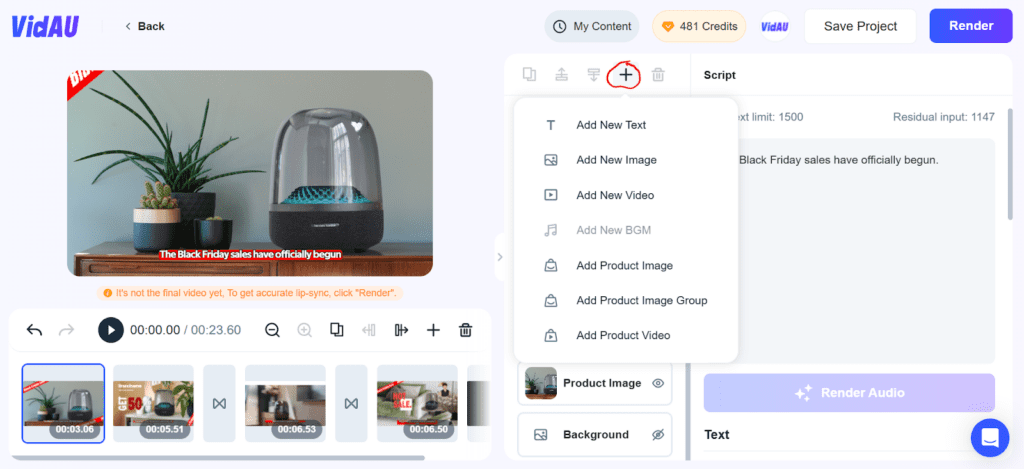Click the layer panel plus icon

click(x=626, y=75)
